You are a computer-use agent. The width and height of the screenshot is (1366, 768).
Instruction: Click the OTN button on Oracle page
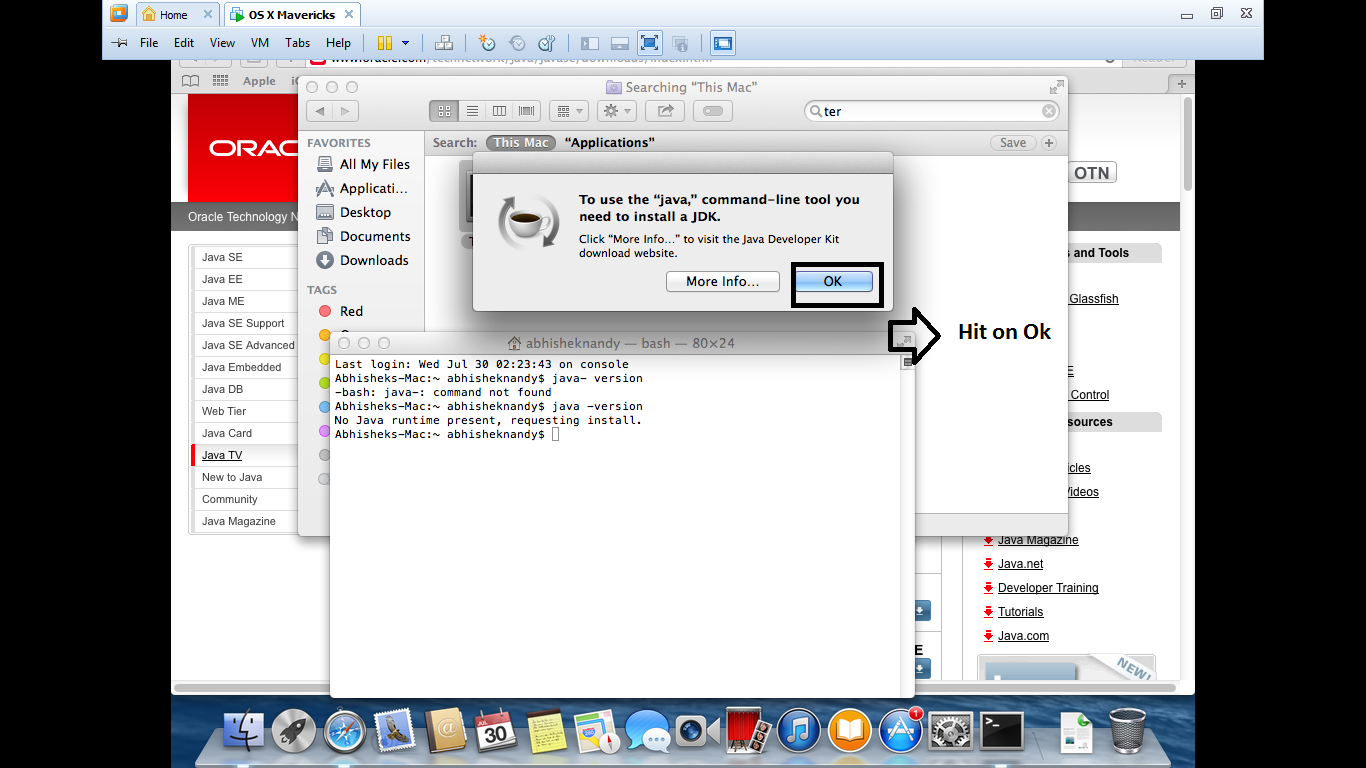tap(1091, 173)
